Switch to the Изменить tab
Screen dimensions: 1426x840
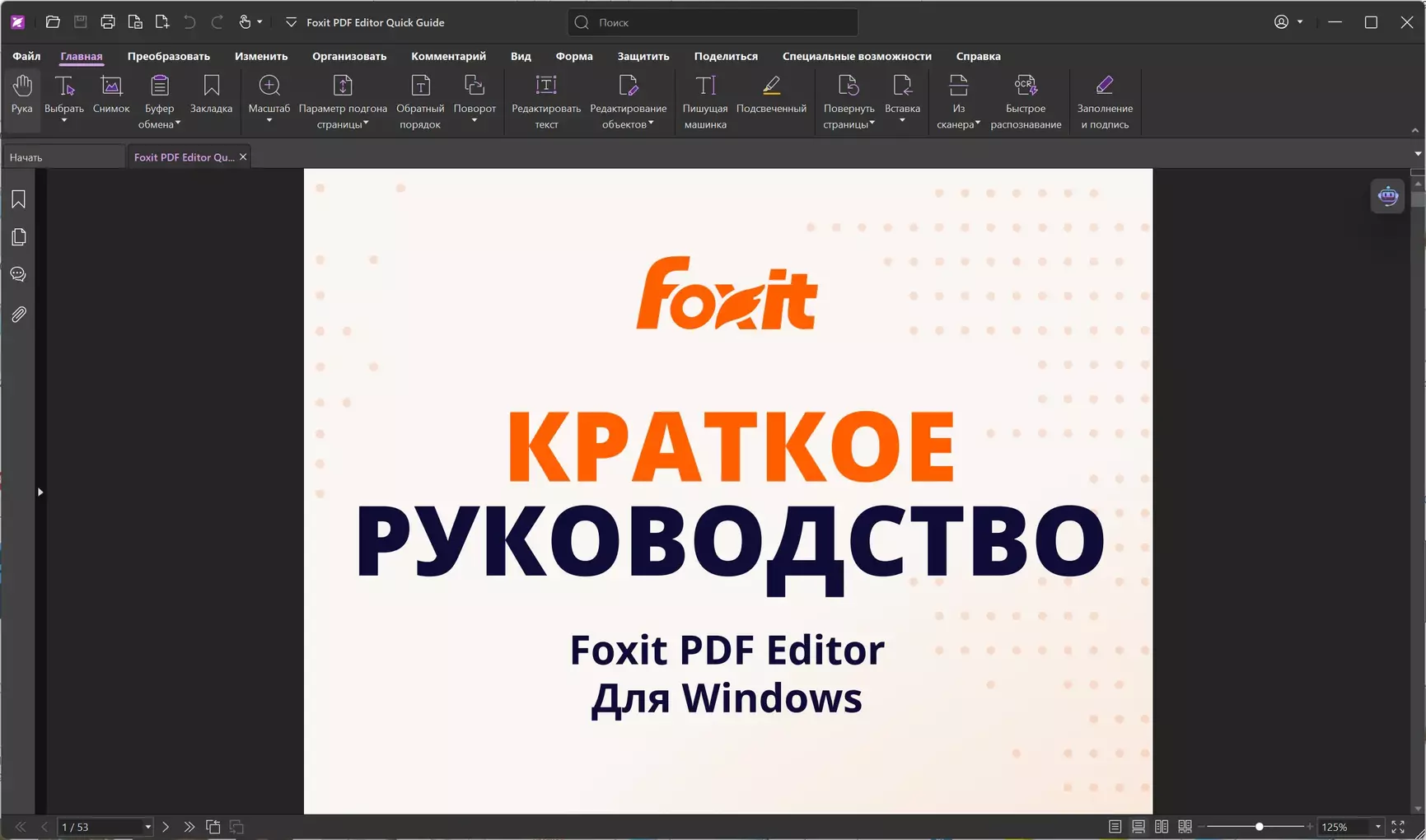pyautogui.click(x=261, y=56)
